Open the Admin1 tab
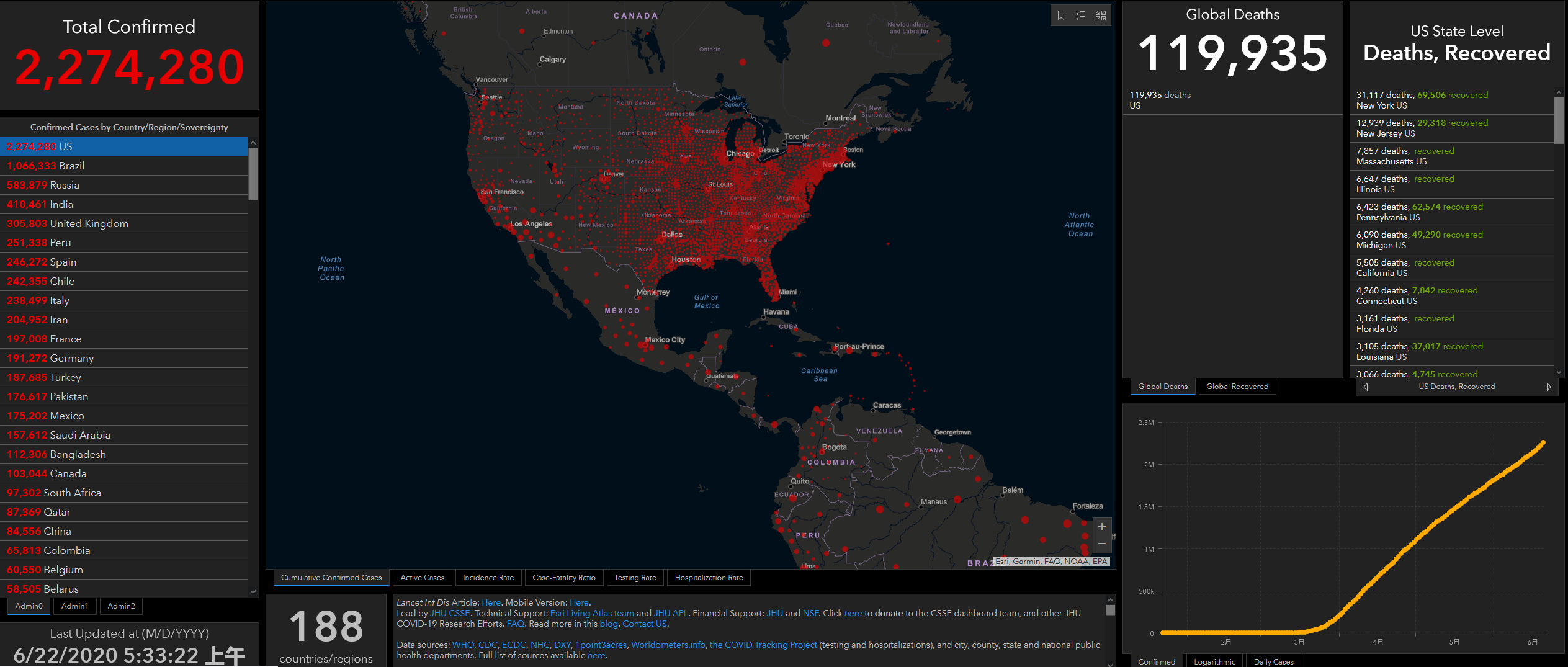The height and width of the screenshot is (667, 1568). 75,606
